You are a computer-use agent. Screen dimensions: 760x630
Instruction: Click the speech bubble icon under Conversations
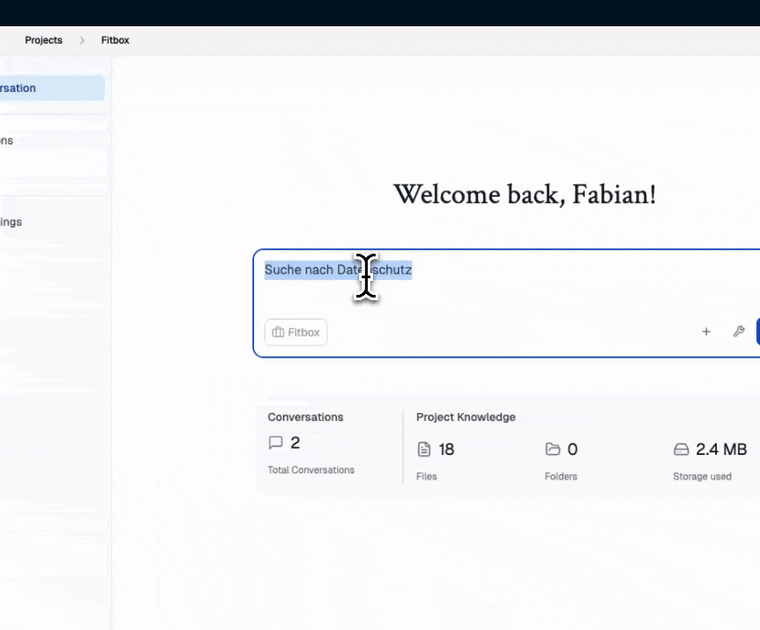[x=276, y=443]
